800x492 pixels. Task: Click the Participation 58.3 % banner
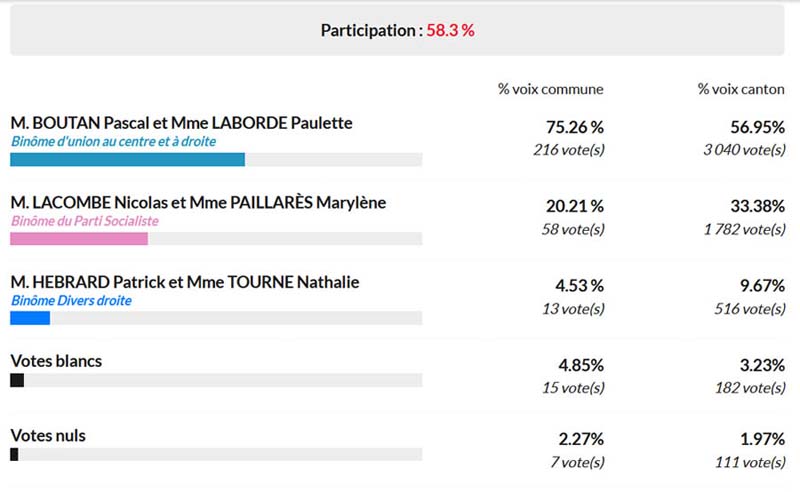[397, 30]
